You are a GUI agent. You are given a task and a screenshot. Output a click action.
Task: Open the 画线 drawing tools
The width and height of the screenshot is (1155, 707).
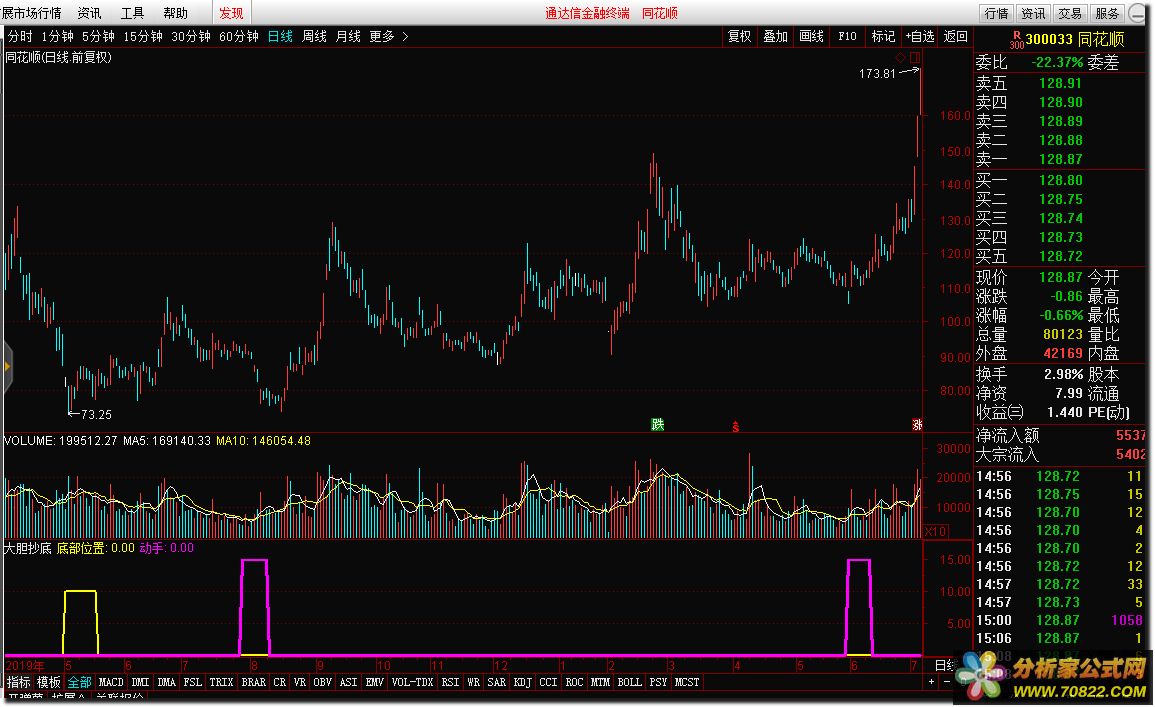click(812, 36)
